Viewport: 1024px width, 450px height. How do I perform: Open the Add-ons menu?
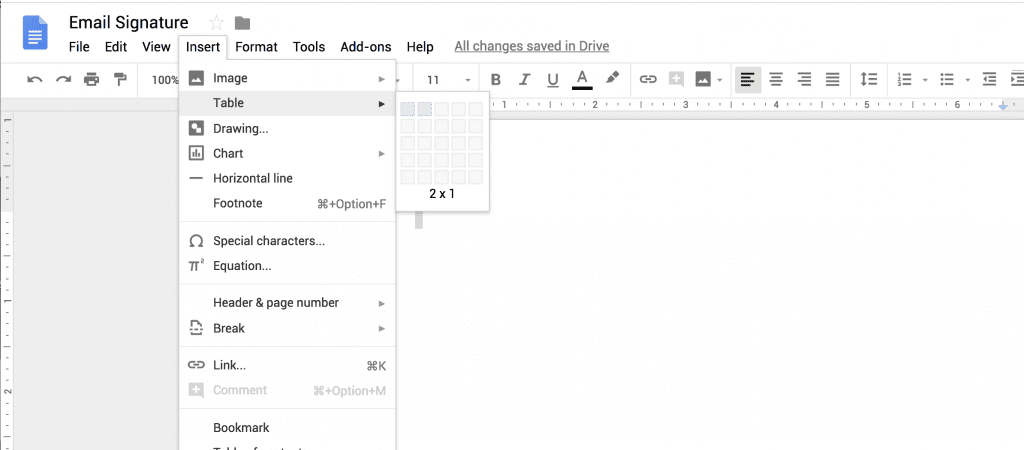[366, 46]
